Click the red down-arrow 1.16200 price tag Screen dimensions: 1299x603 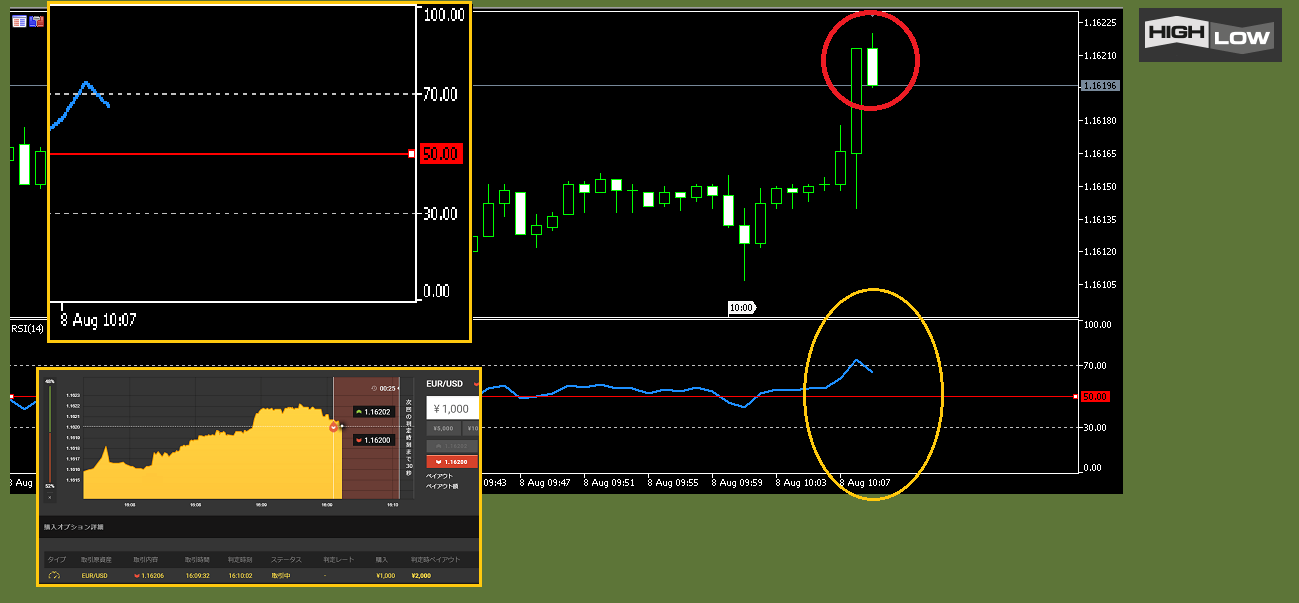pos(373,440)
